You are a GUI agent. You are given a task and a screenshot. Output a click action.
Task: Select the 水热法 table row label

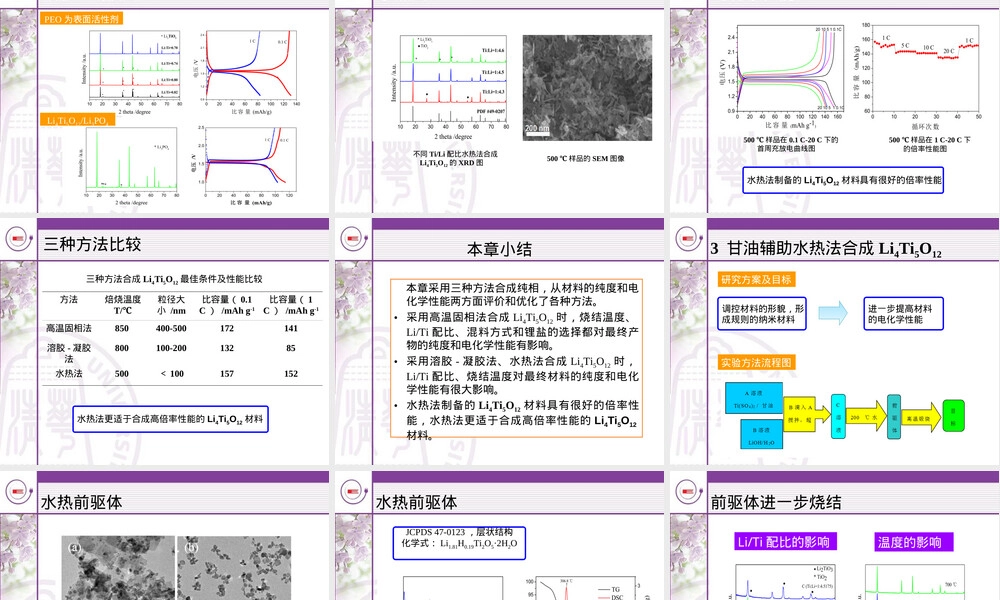pyautogui.click(x=68, y=374)
